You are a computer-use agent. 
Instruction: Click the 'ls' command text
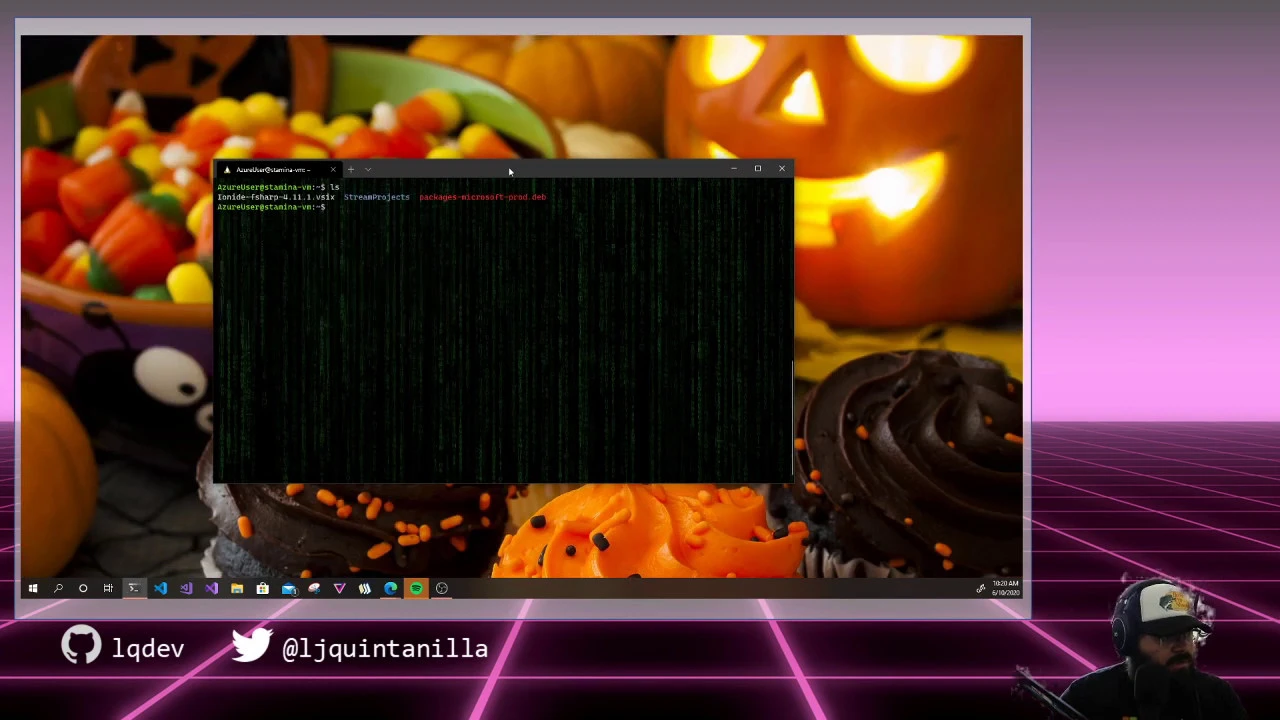click(x=335, y=187)
